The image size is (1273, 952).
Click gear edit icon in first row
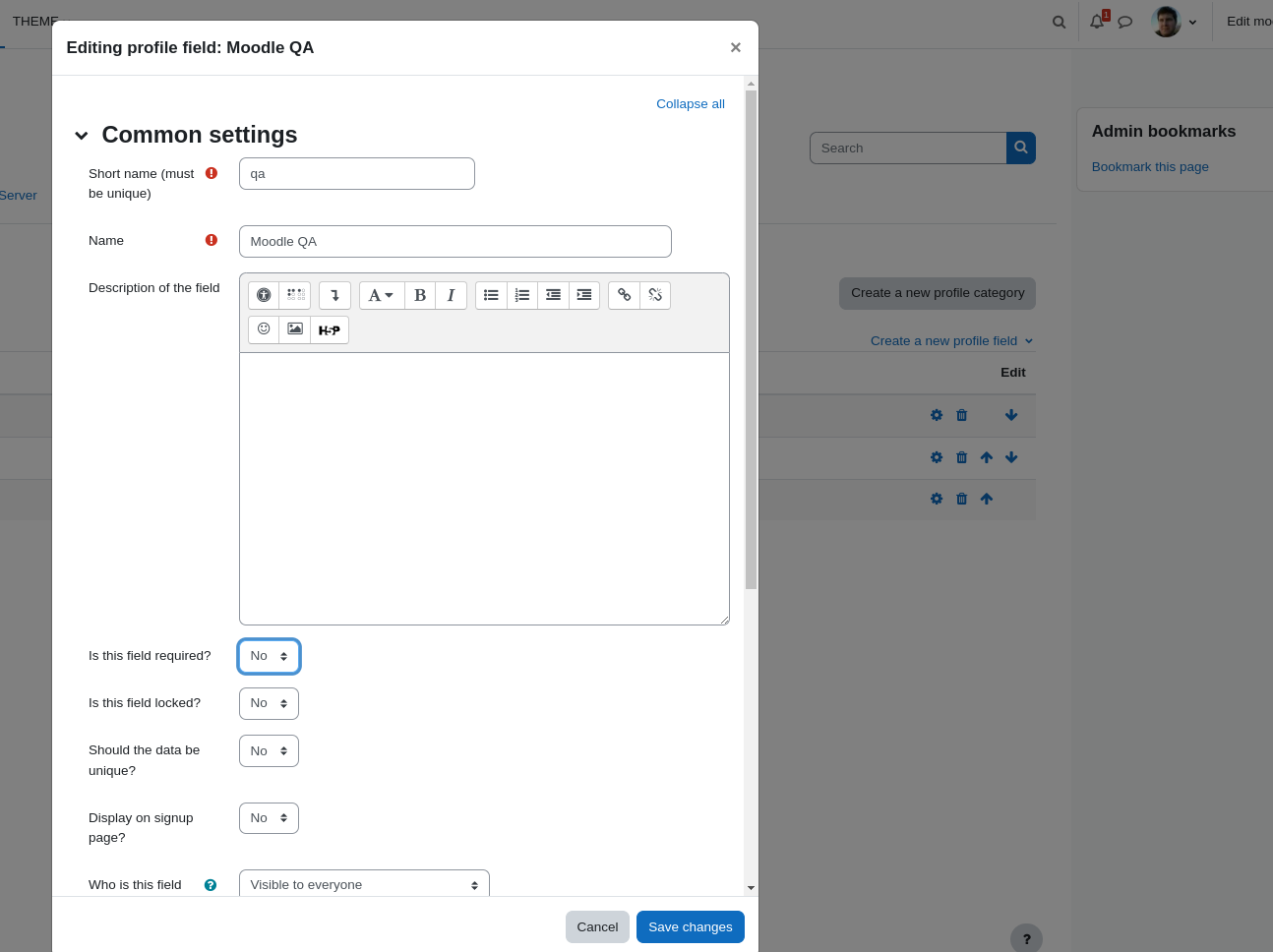(x=937, y=415)
